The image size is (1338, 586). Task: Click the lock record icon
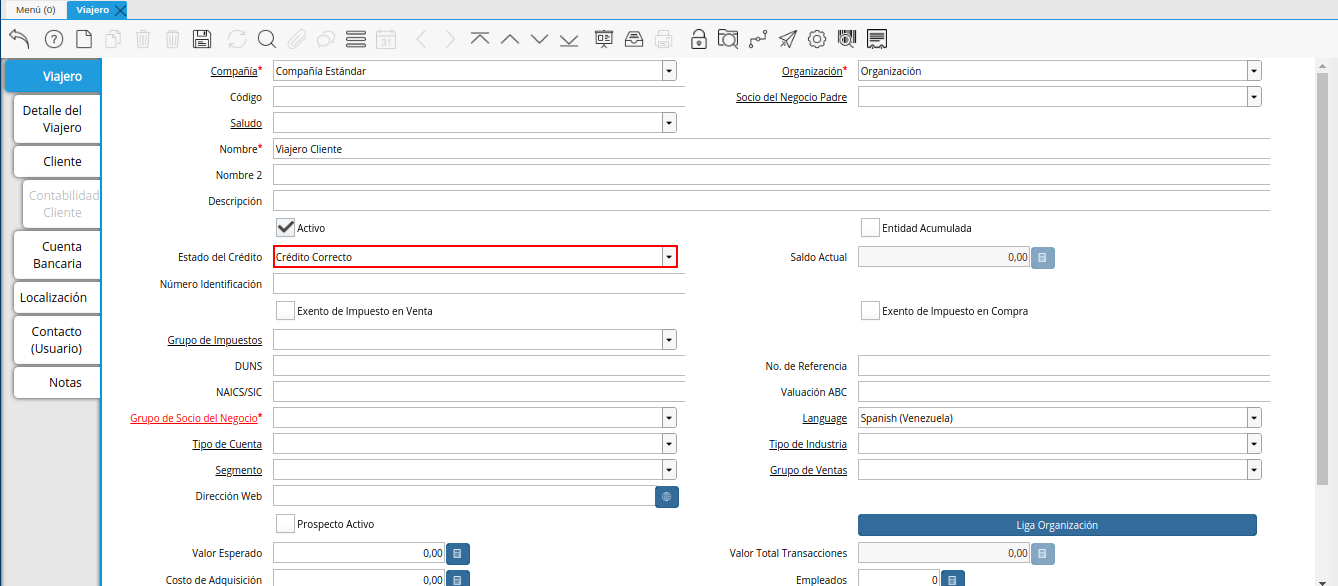pyautogui.click(x=699, y=39)
